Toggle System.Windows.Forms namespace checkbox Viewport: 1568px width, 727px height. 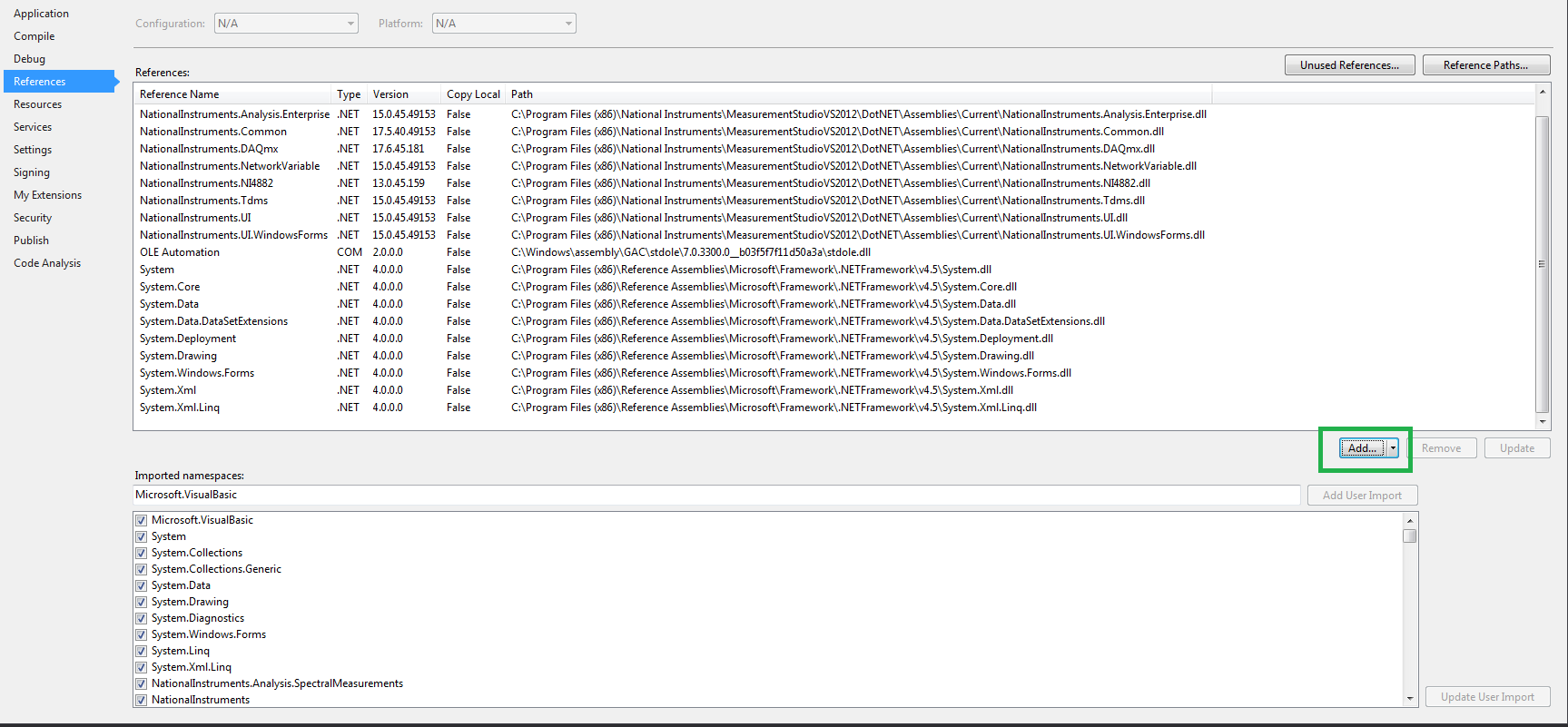(141, 635)
